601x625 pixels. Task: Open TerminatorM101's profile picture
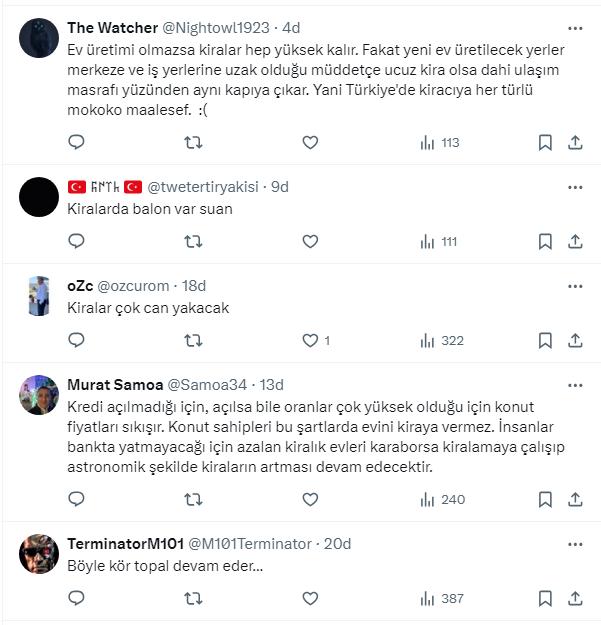coord(39,554)
